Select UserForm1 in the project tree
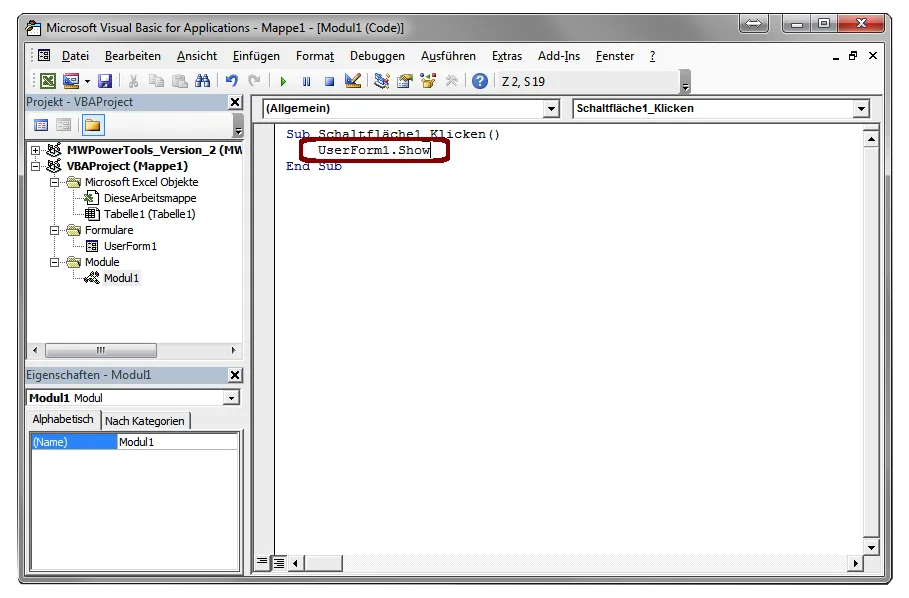Viewport: 909px width, 598px height. [x=130, y=246]
